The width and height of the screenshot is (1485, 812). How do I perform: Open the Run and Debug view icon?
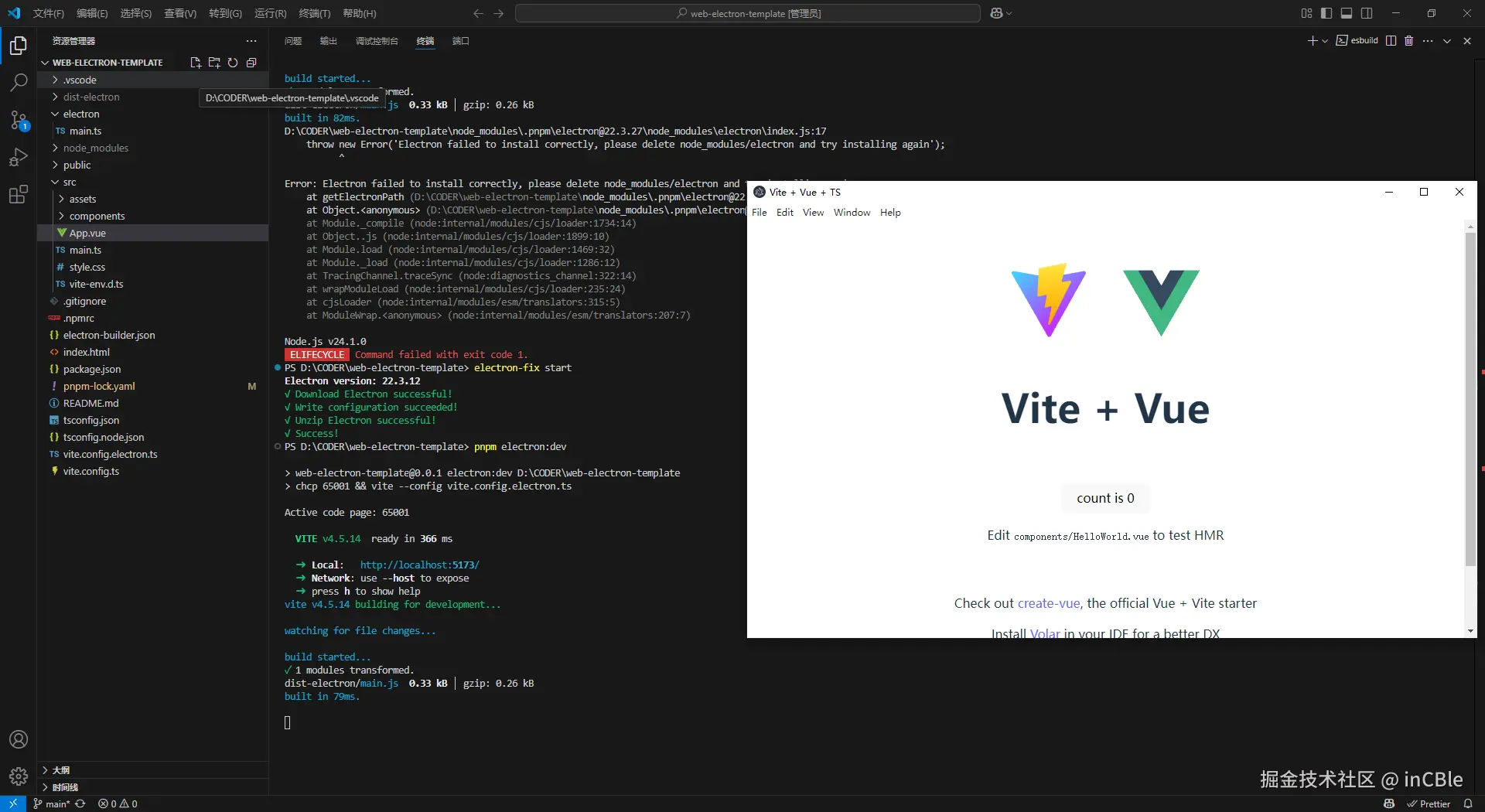tap(19, 157)
